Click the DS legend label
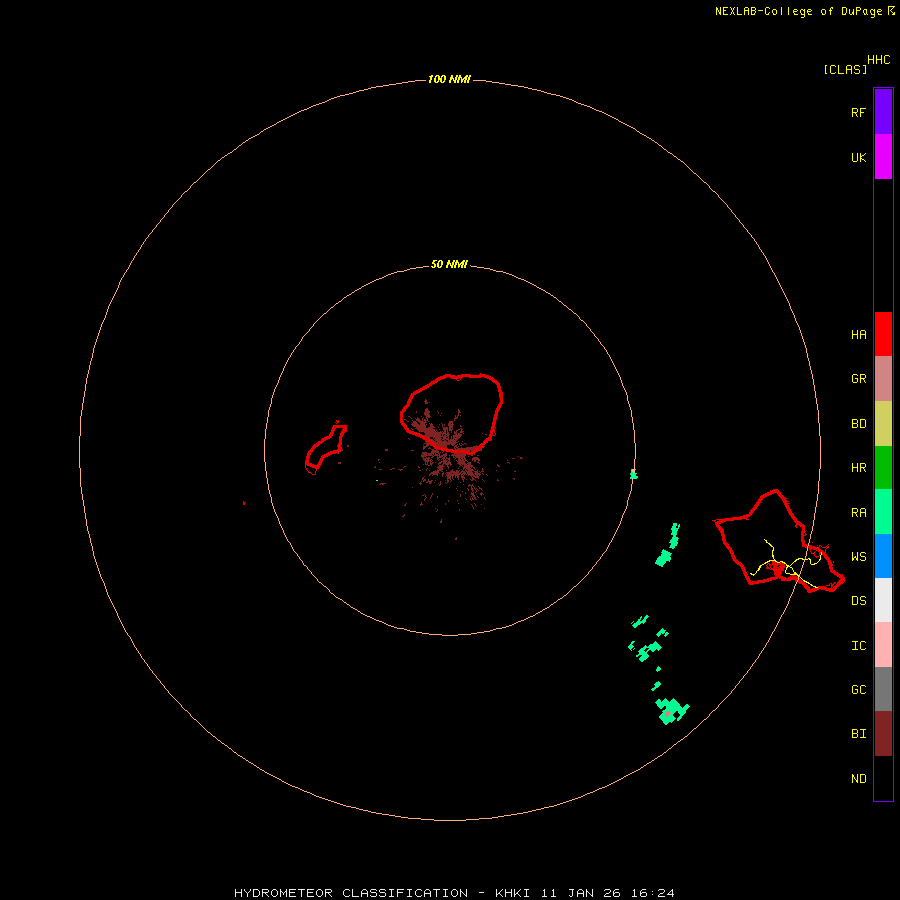 858,600
